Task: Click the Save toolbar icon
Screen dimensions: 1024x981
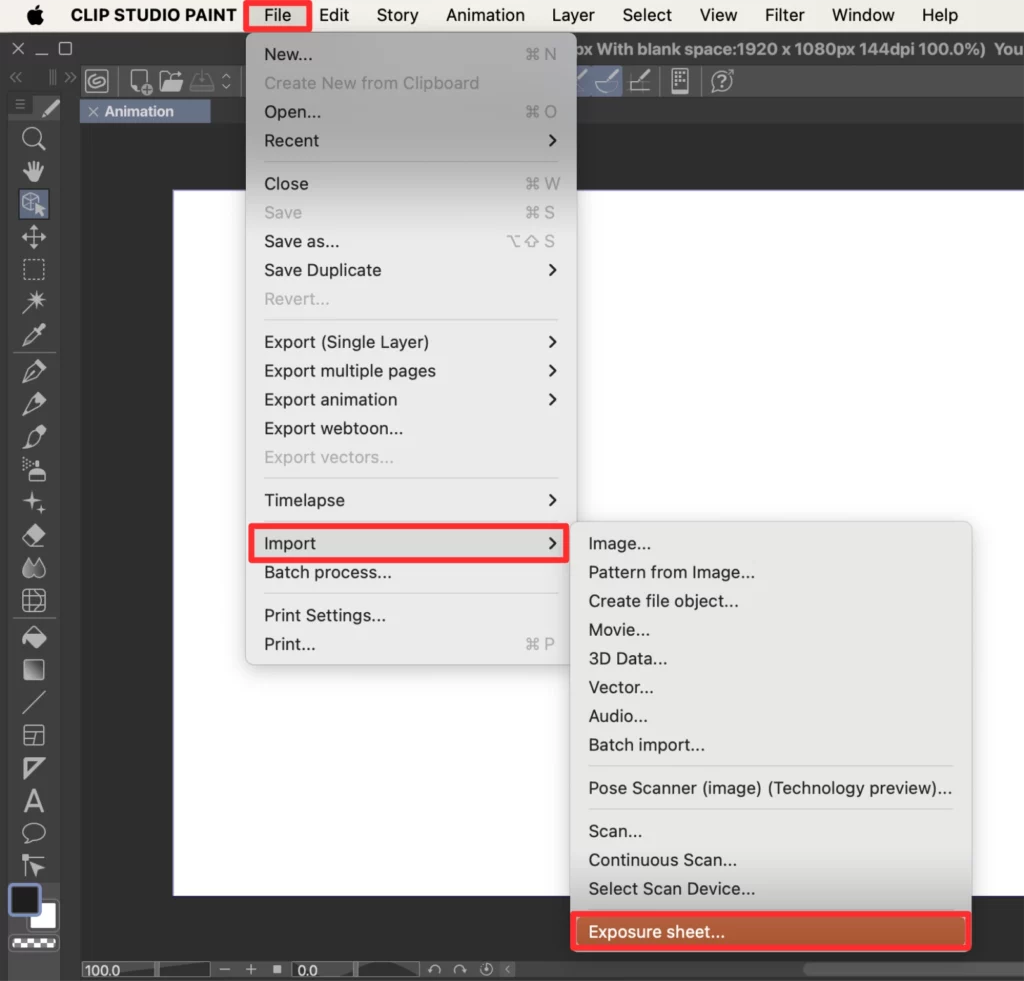Action: click(x=202, y=81)
